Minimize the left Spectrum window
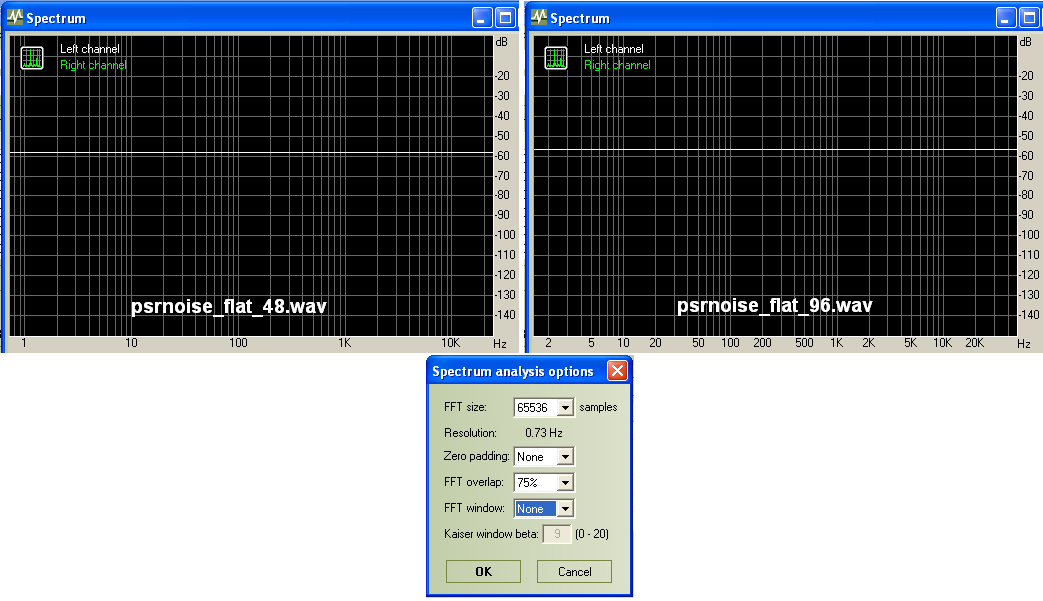 pyautogui.click(x=482, y=18)
